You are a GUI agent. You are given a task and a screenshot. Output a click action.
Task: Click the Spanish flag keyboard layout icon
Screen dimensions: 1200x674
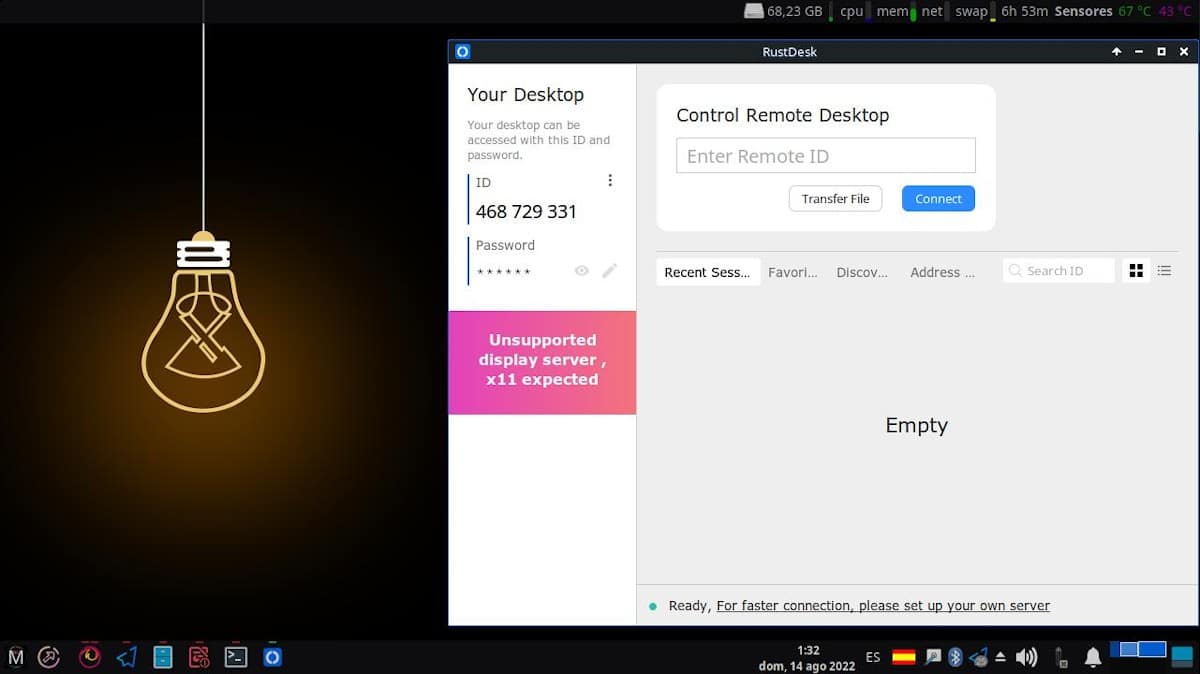click(x=903, y=657)
